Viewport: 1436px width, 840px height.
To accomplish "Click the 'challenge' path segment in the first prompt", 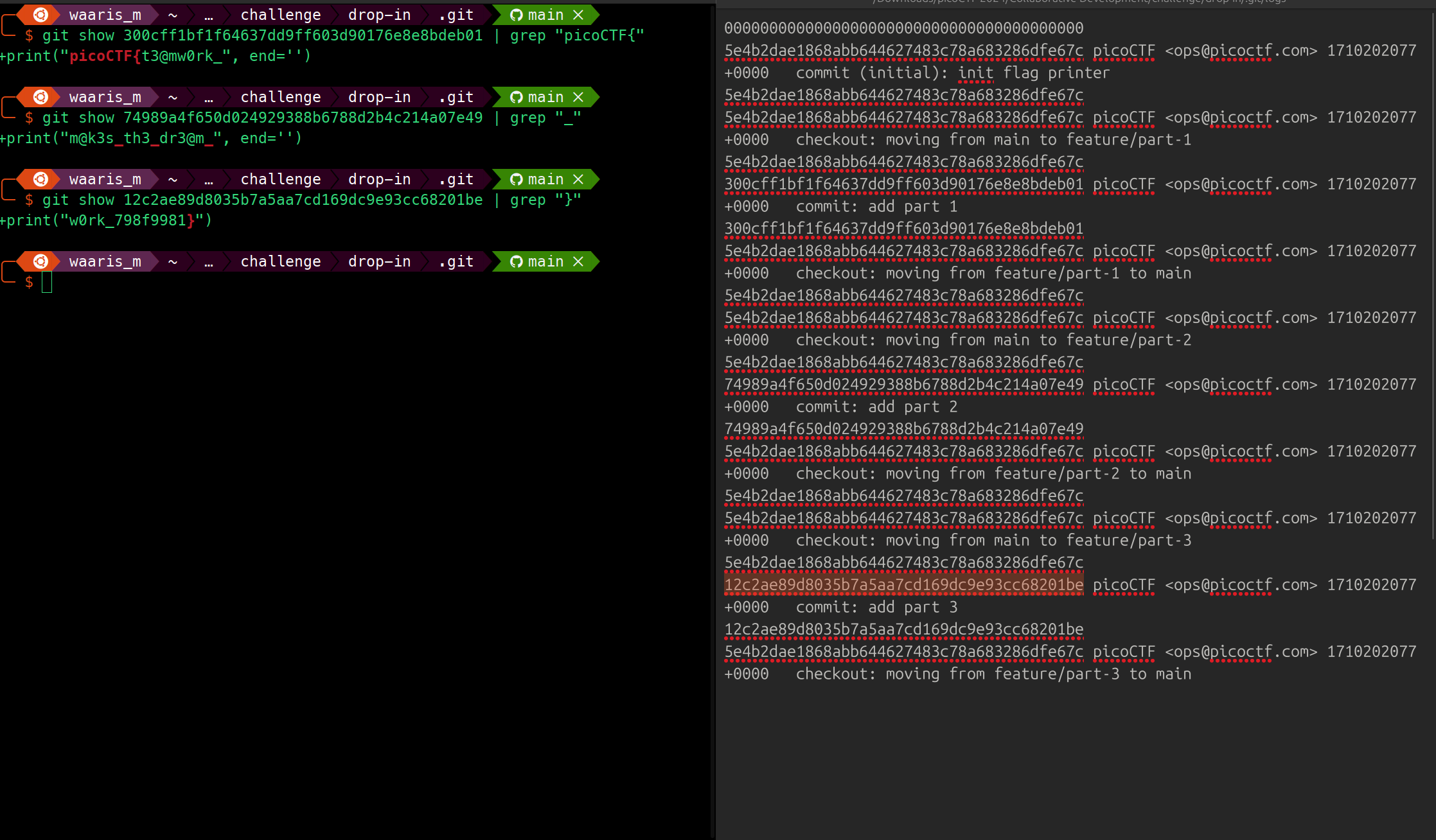I will click(280, 15).
